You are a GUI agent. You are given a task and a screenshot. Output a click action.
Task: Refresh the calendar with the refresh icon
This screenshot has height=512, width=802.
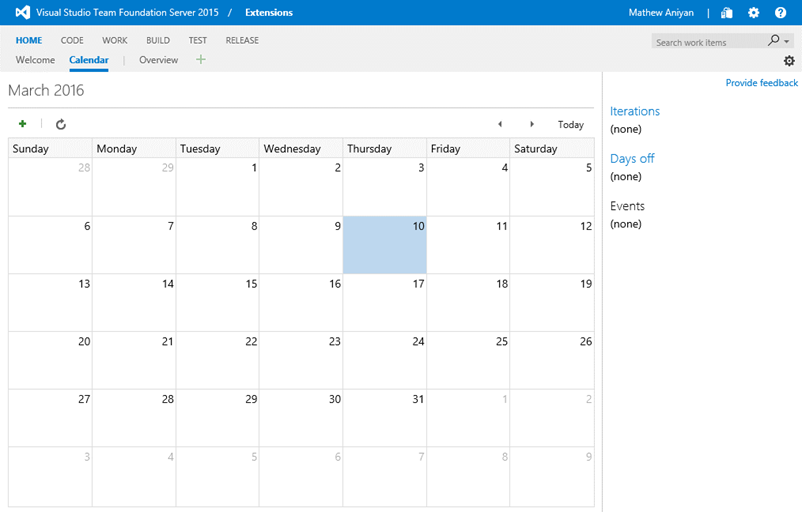point(61,124)
